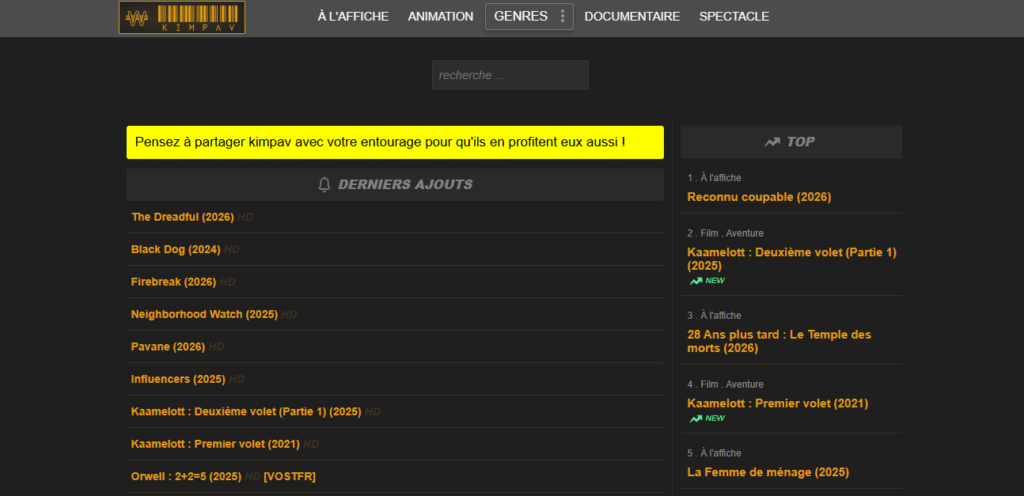Screen dimensions: 1024x496
Task: Open Neighborhood Watch (2025) movie page
Action: click(204, 314)
